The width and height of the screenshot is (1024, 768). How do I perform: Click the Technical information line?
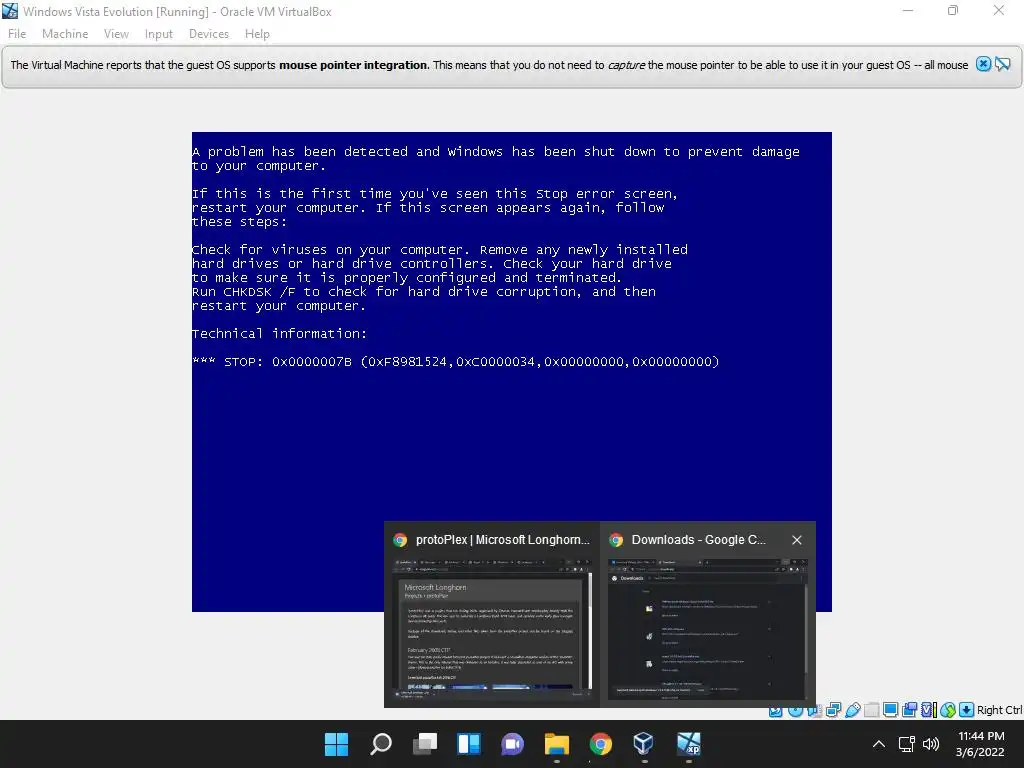280,334
